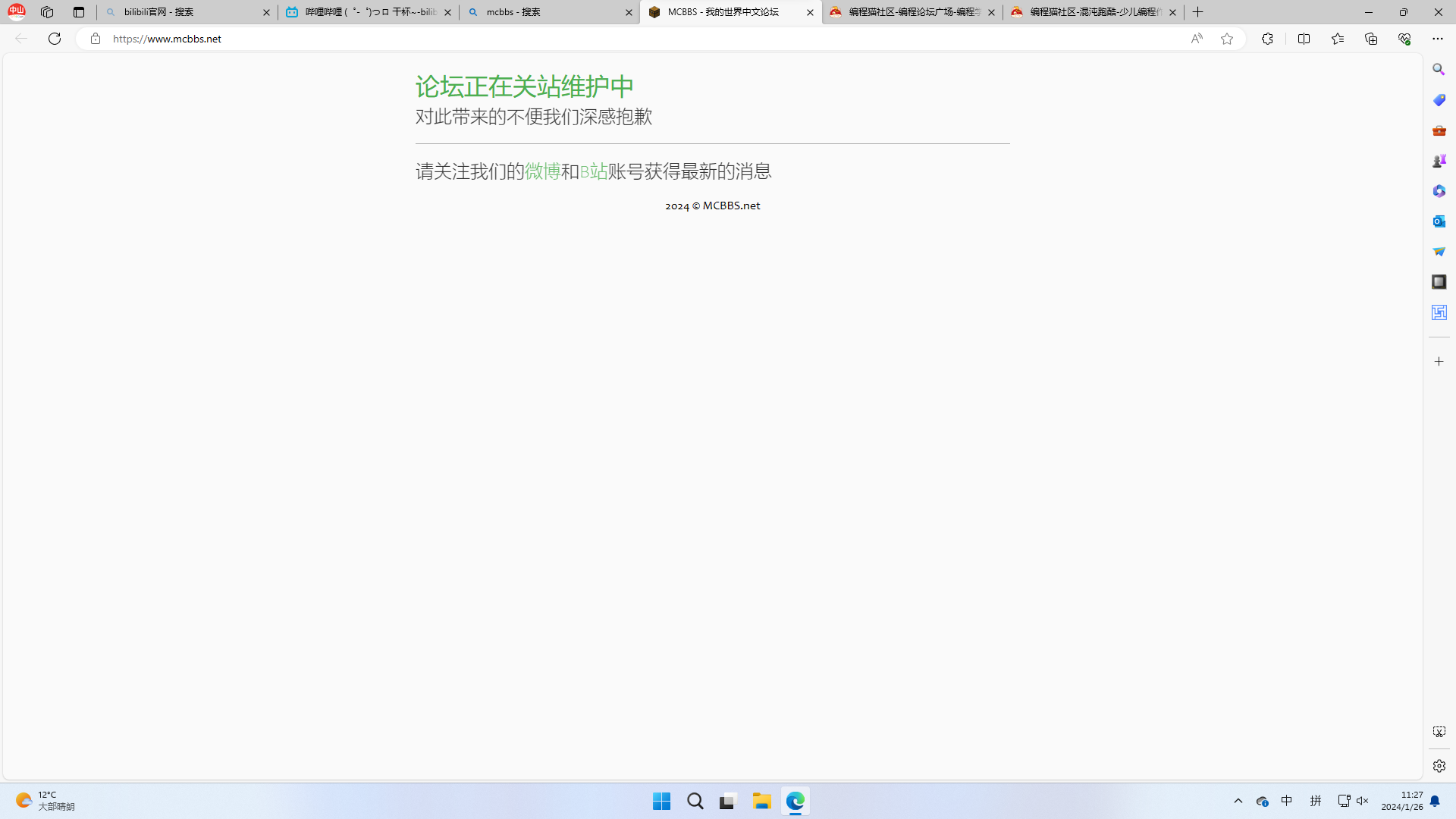This screenshot has width=1456, height=819.
Task: Follow the 微博 link
Action: click(x=543, y=171)
